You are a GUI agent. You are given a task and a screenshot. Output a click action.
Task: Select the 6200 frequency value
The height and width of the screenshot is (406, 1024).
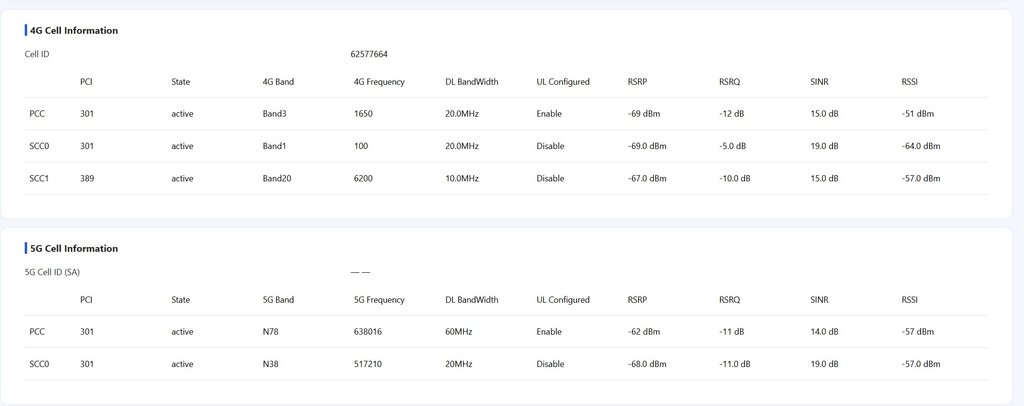(x=364, y=179)
